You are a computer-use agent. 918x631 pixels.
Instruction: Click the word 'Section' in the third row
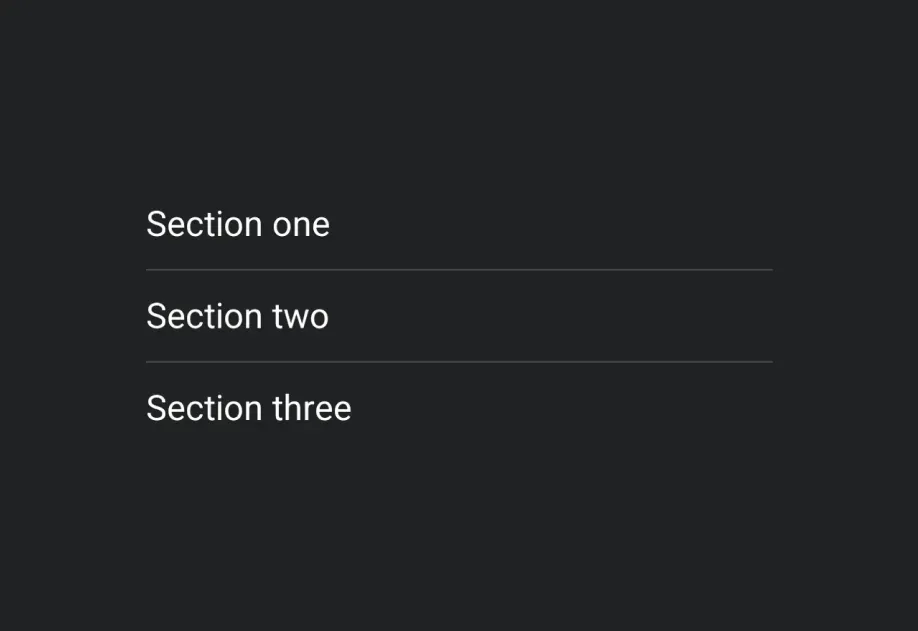pyautogui.click(x=204, y=408)
